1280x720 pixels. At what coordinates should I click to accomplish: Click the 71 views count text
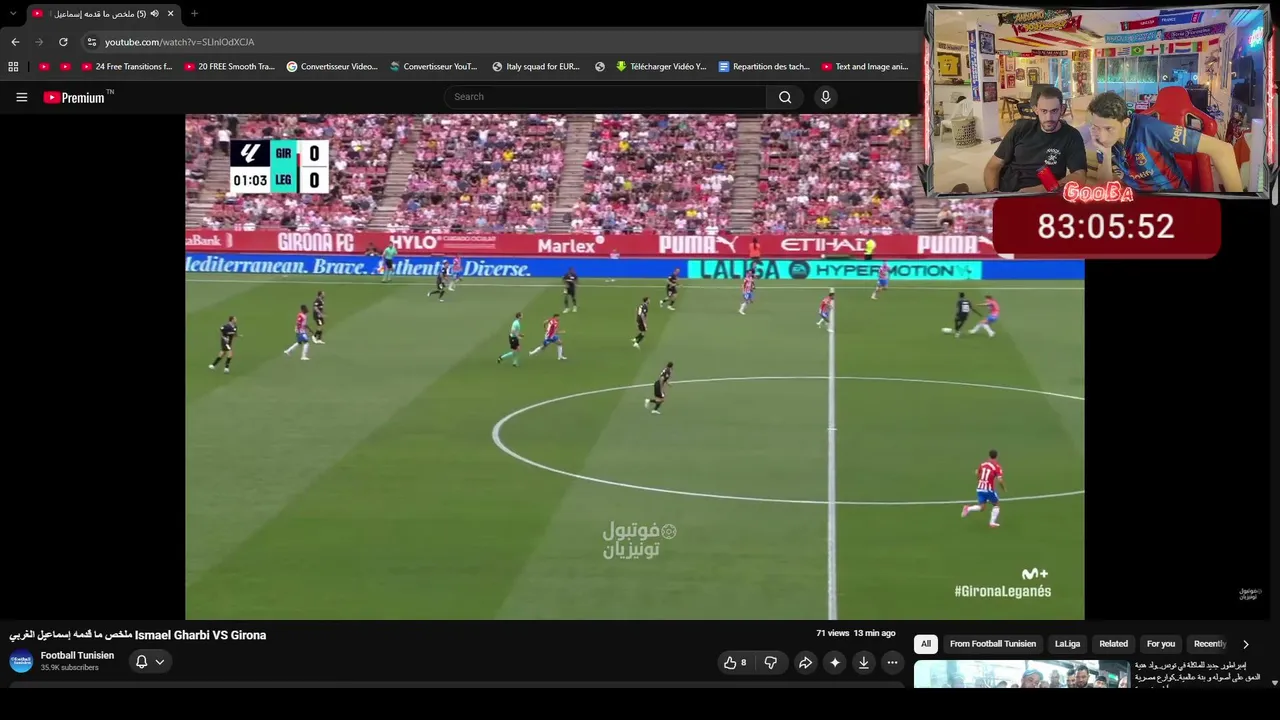click(832, 633)
